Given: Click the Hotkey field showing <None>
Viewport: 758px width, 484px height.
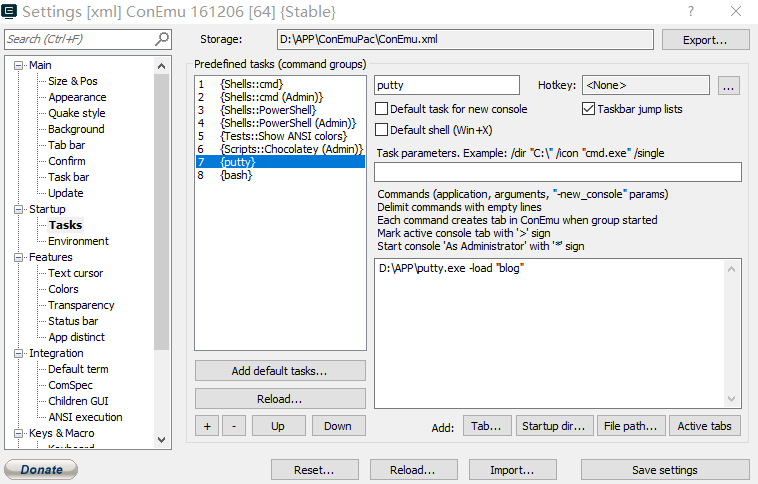Looking at the screenshot, I should click(x=646, y=86).
